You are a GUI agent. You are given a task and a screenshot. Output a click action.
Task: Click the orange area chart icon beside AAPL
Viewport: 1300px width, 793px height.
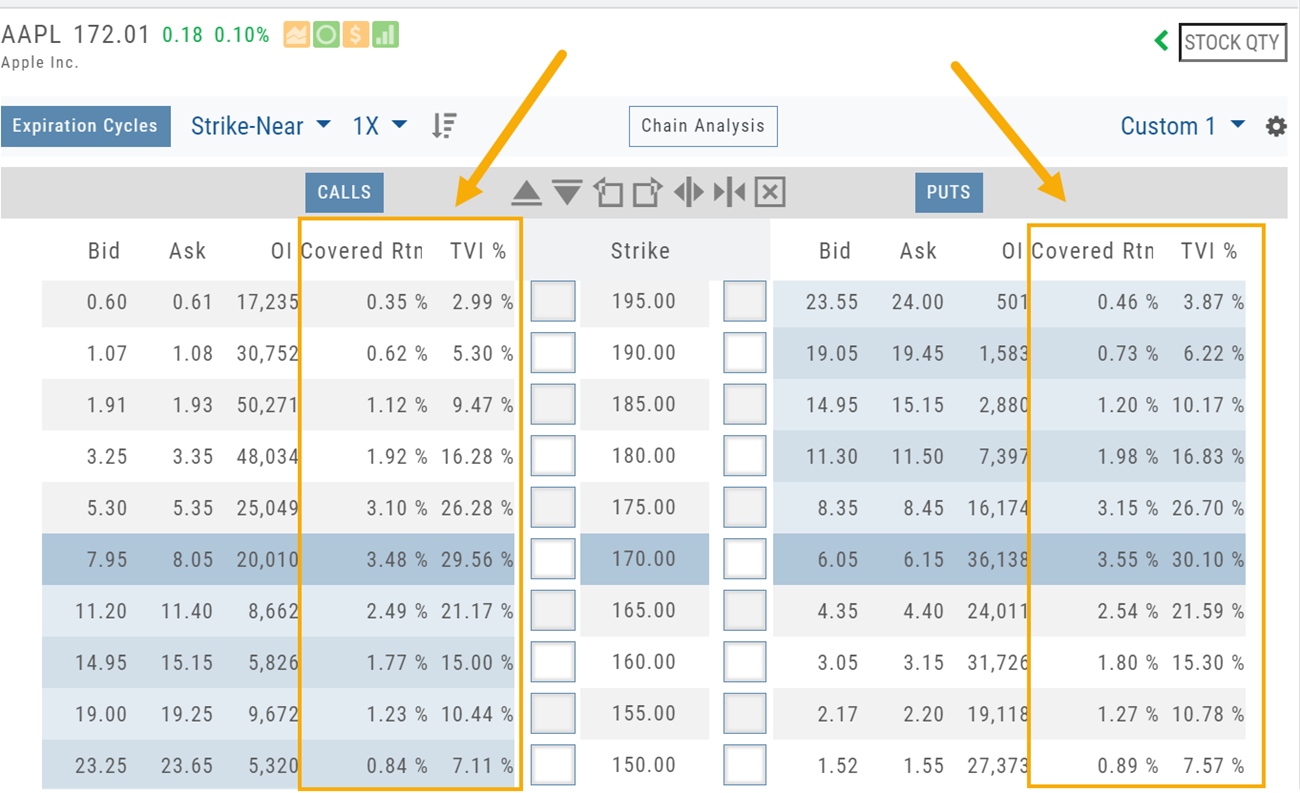click(296, 35)
